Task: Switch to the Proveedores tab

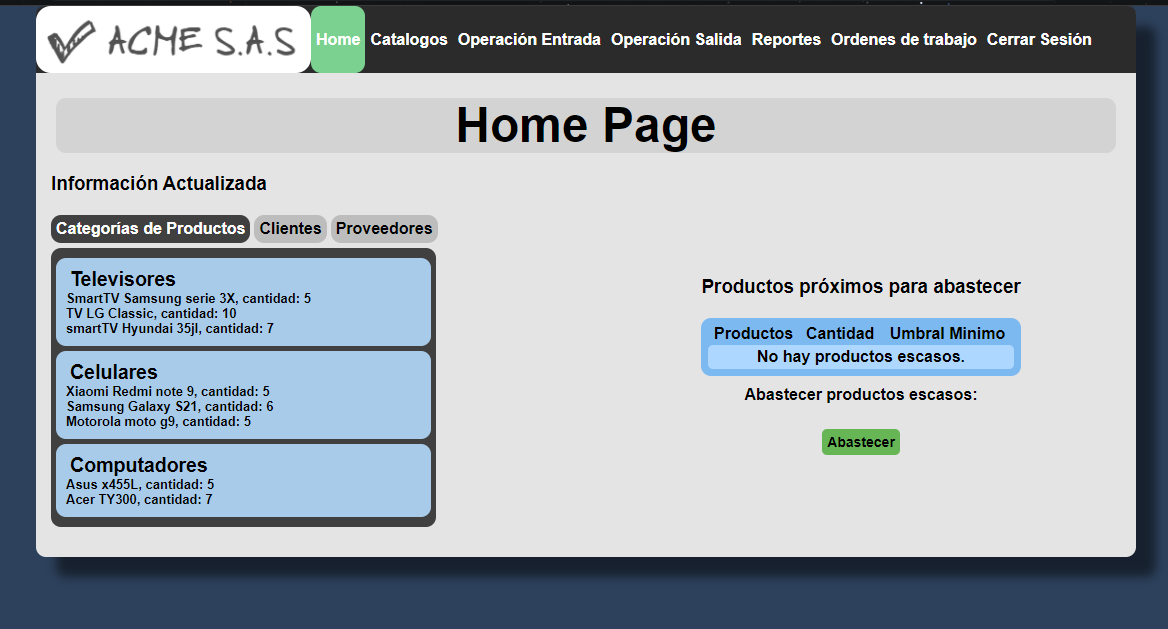Action: [x=384, y=229]
